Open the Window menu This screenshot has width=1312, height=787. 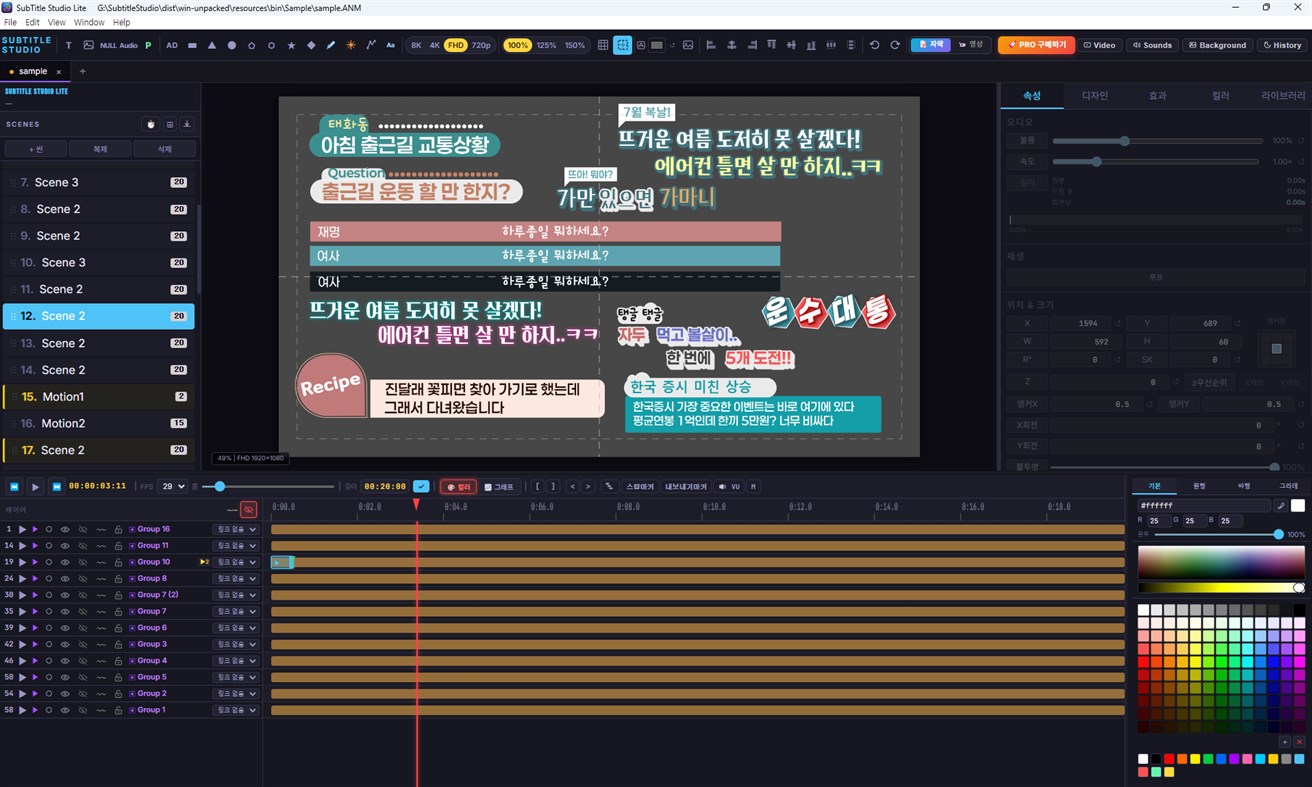(89, 22)
